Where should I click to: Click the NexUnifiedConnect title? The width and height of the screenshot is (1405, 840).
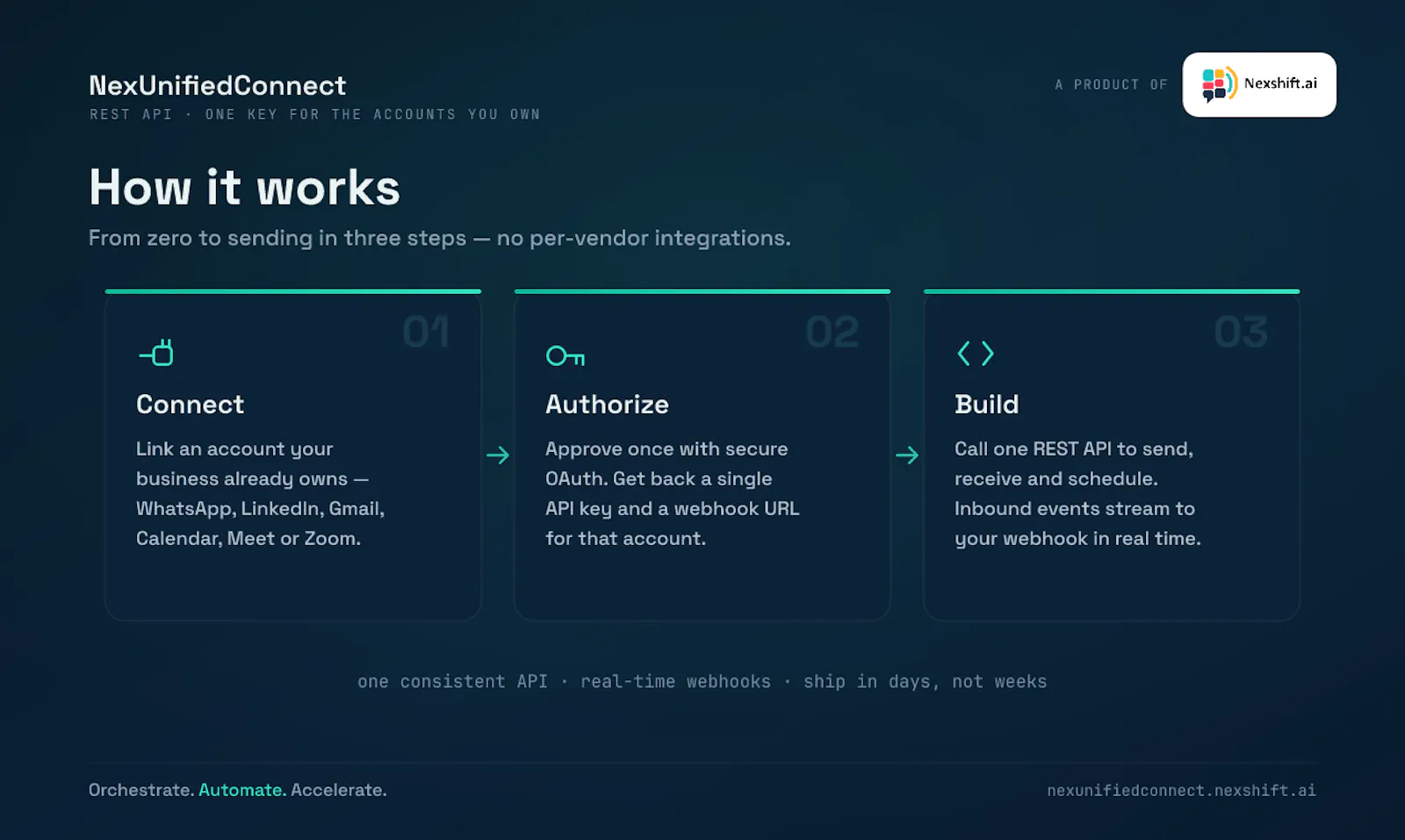[217, 85]
